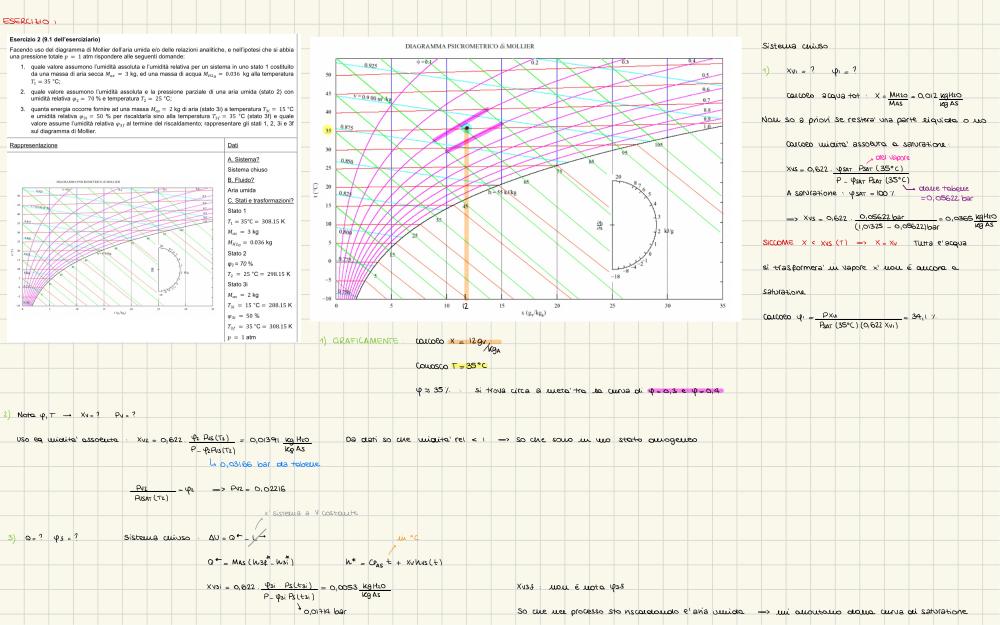Click the 'B. Fluido?' underlined label
The height and width of the screenshot is (625, 1000).
coord(240,180)
